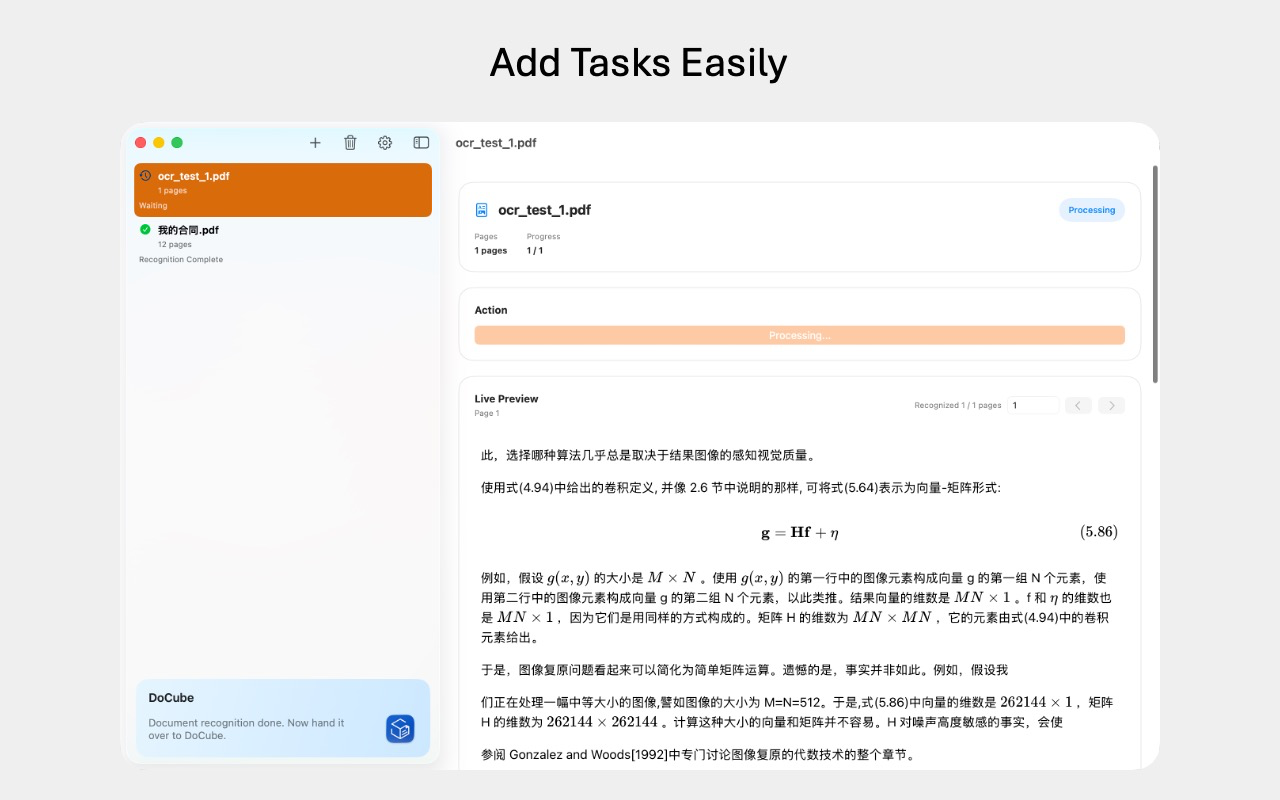
Task: Click the ocr_test_1.pdf title in header bar
Action: tap(496, 143)
